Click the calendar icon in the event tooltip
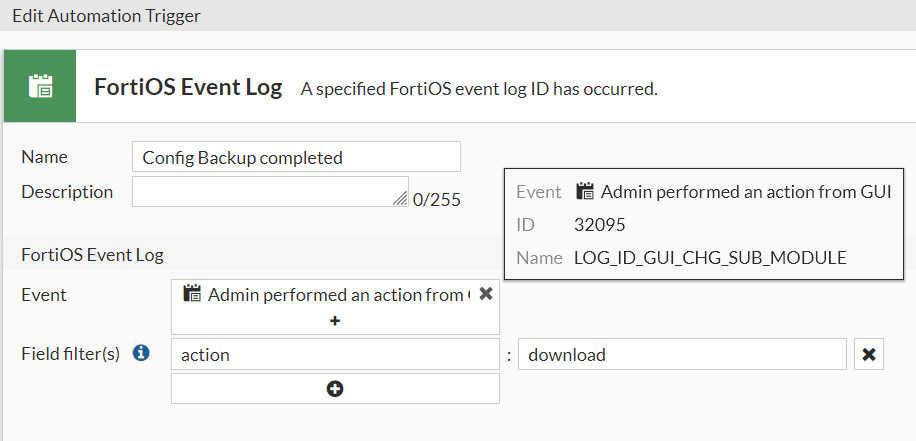 click(x=586, y=191)
